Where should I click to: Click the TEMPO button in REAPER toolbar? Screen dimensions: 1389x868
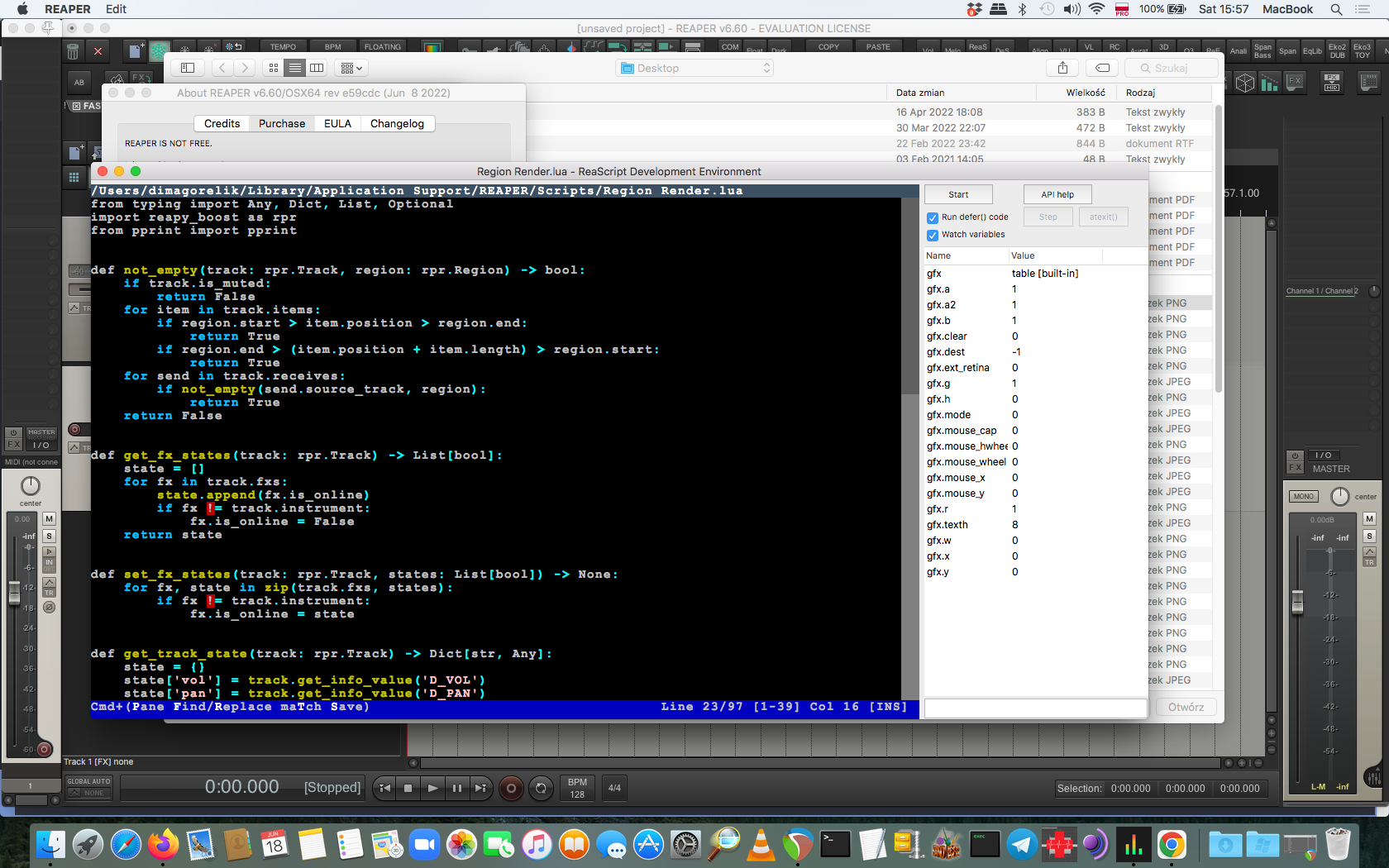click(283, 47)
